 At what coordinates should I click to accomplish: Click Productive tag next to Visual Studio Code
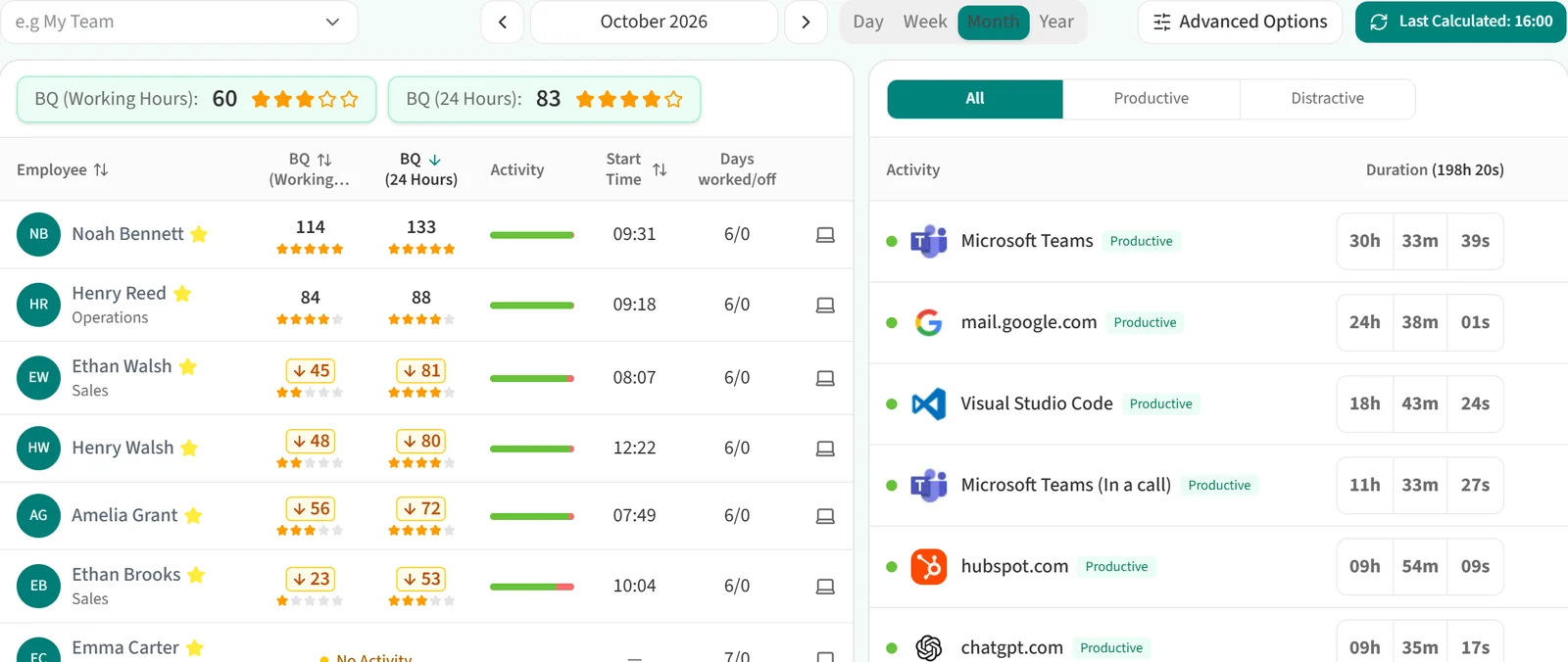(x=1160, y=403)
